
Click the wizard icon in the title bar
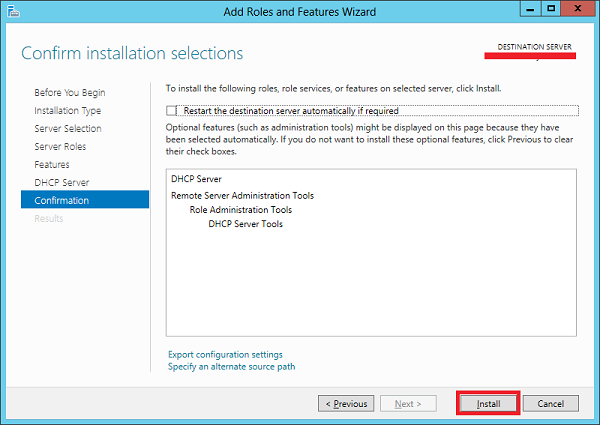click(x=12, y=11)
